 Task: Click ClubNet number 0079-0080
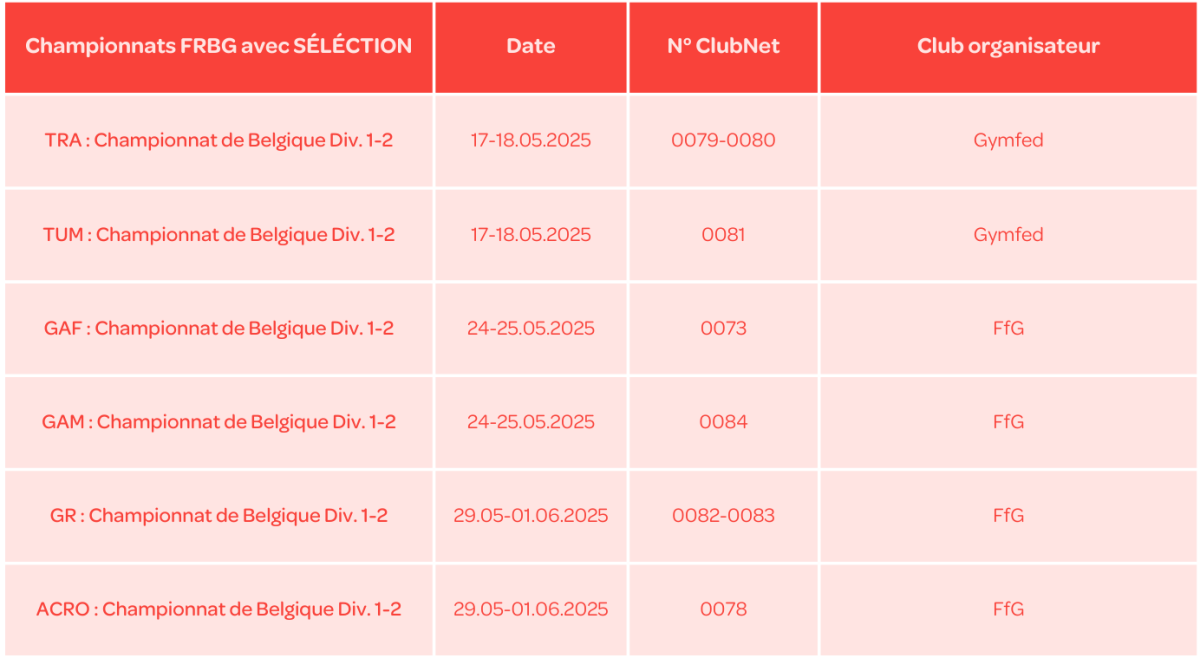coord(723,140)
